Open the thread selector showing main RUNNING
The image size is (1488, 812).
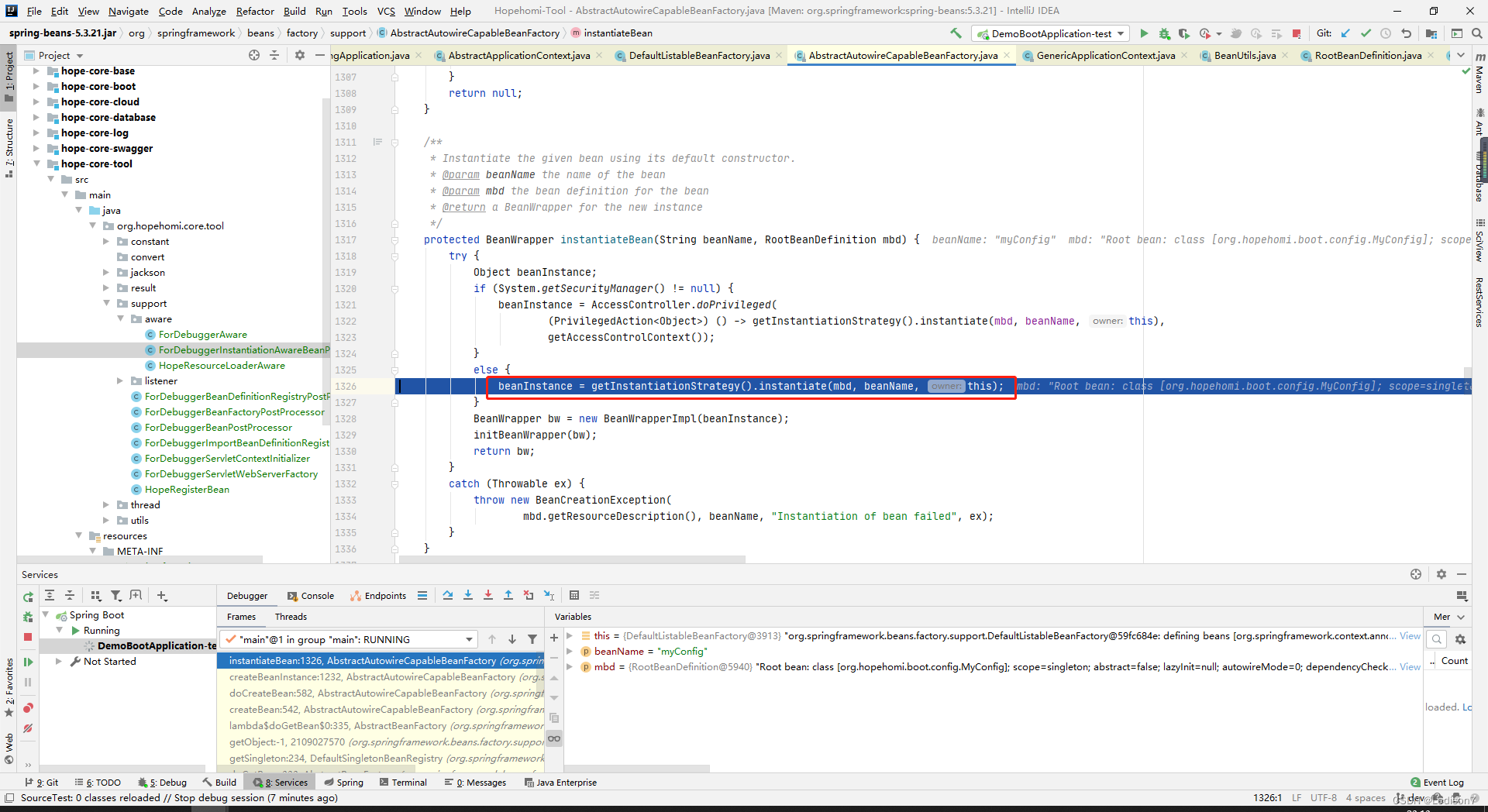pos(348,639)
